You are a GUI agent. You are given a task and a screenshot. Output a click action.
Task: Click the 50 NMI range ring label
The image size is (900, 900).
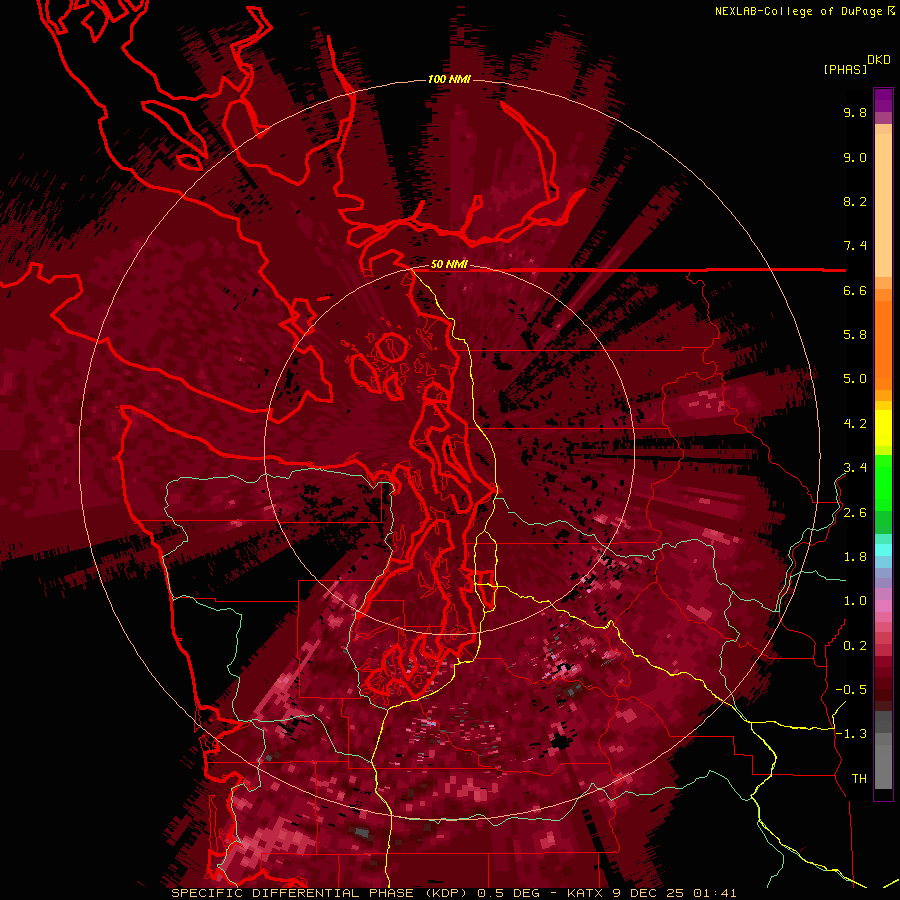449,265
